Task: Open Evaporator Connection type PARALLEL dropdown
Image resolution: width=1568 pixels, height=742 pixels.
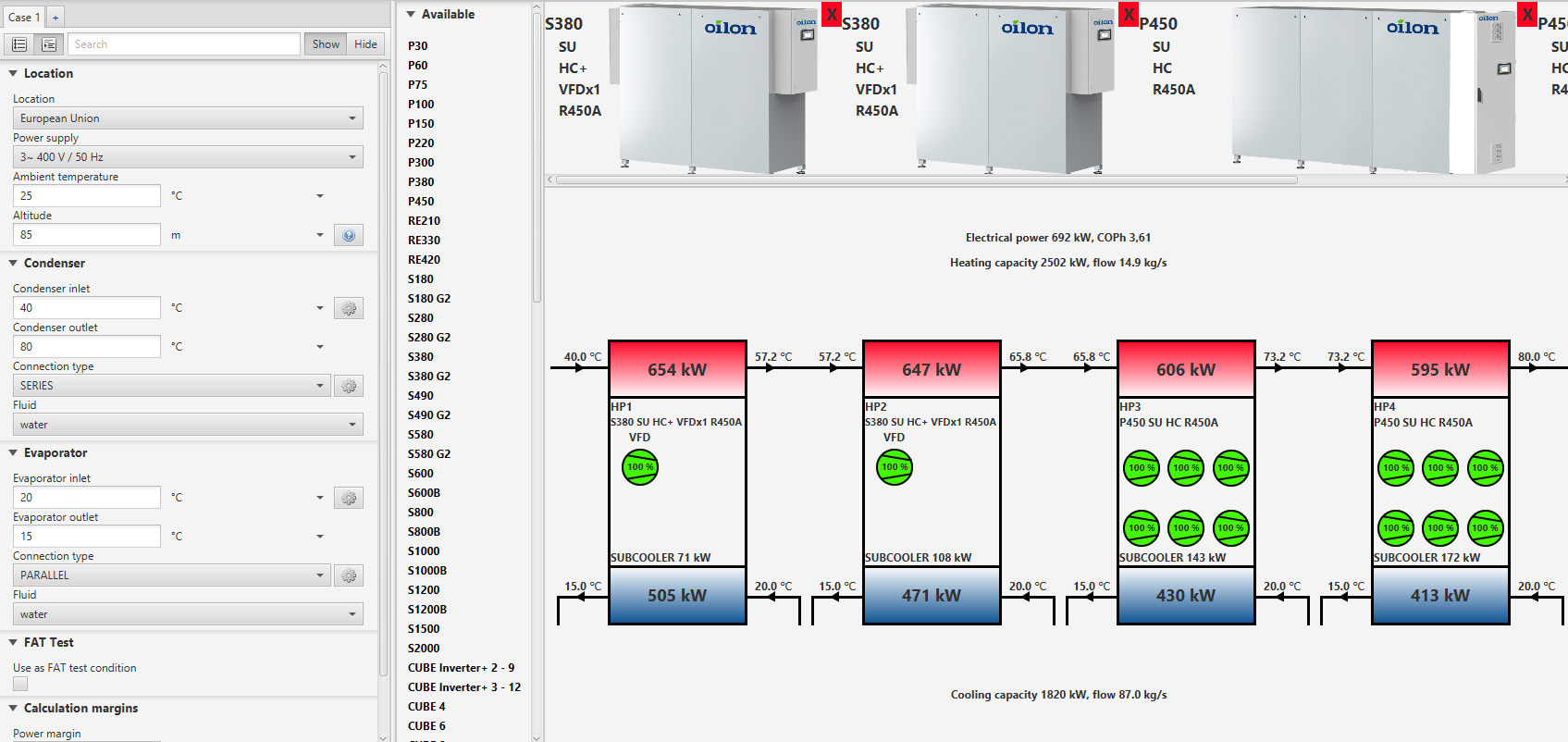Action: 171,575
